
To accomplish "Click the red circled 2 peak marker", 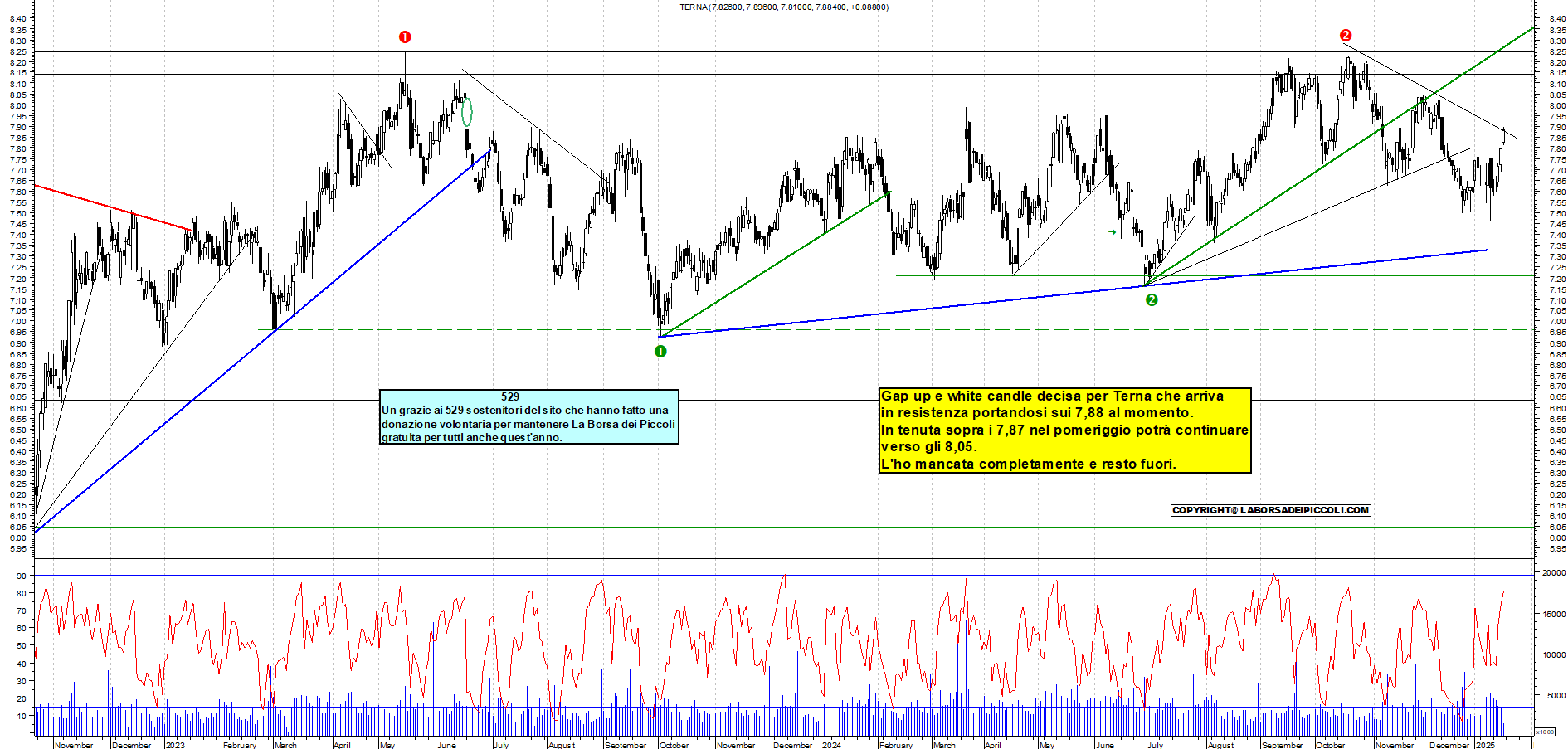I will pos(1346,35).
